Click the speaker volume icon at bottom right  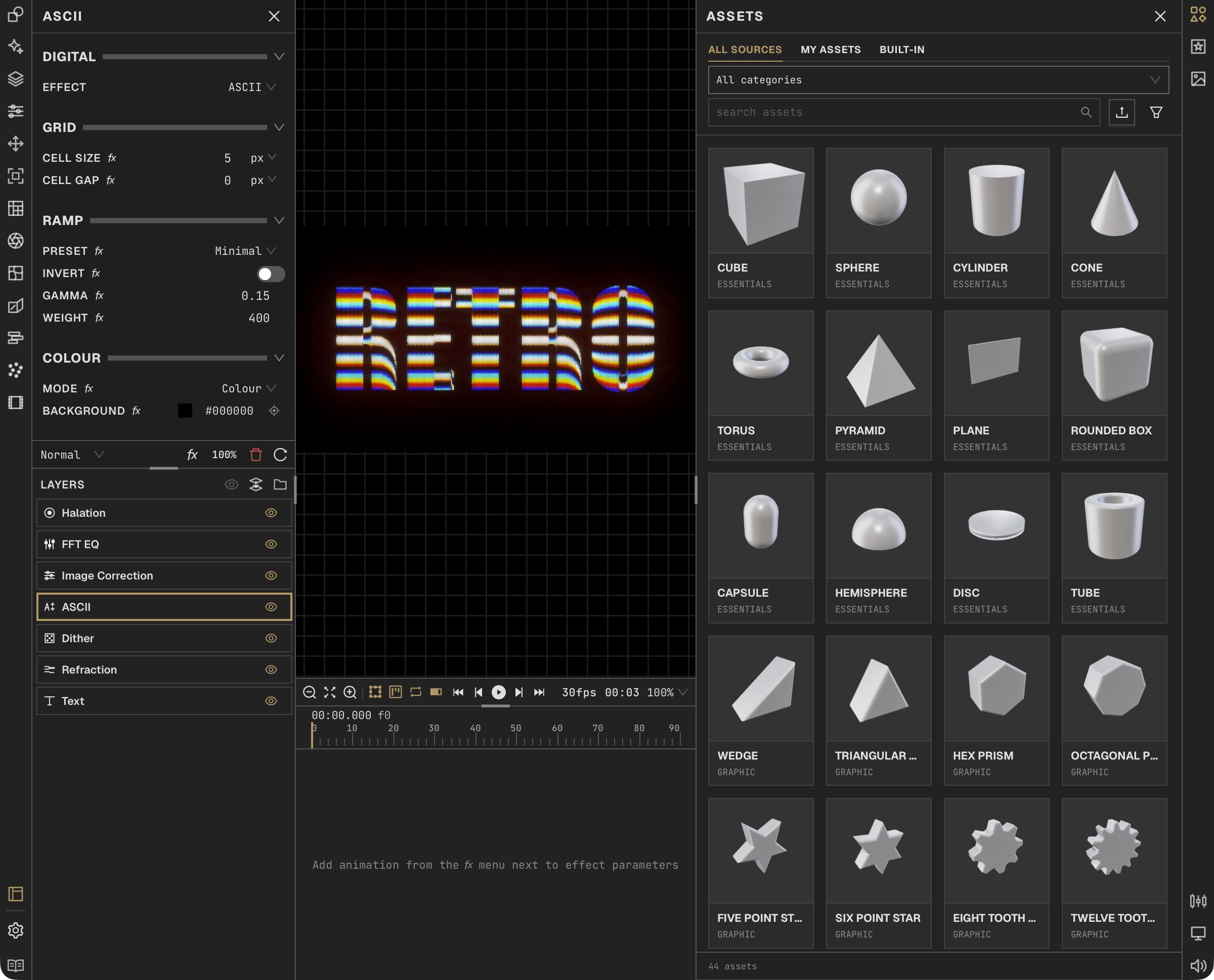click(1198, 966)
